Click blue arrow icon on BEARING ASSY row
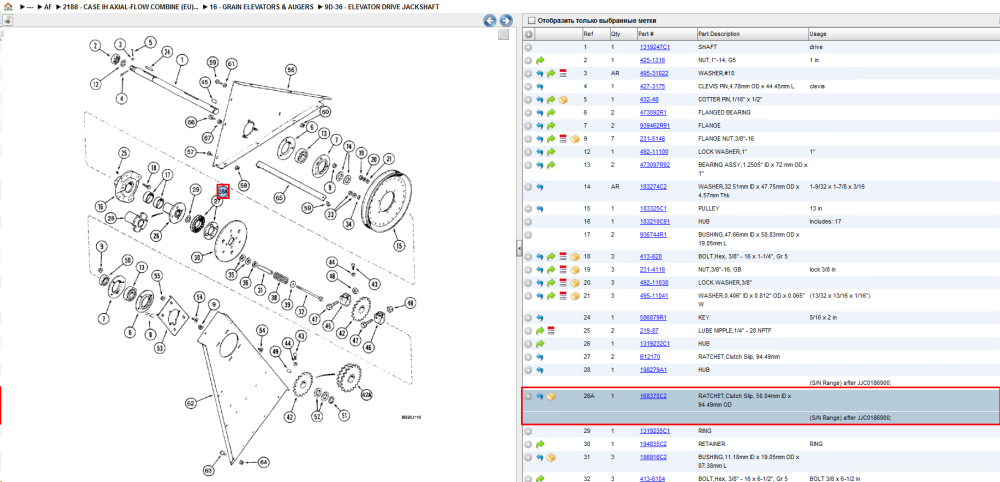Viewport: 1000px width, 482px height. pos(540,164)
